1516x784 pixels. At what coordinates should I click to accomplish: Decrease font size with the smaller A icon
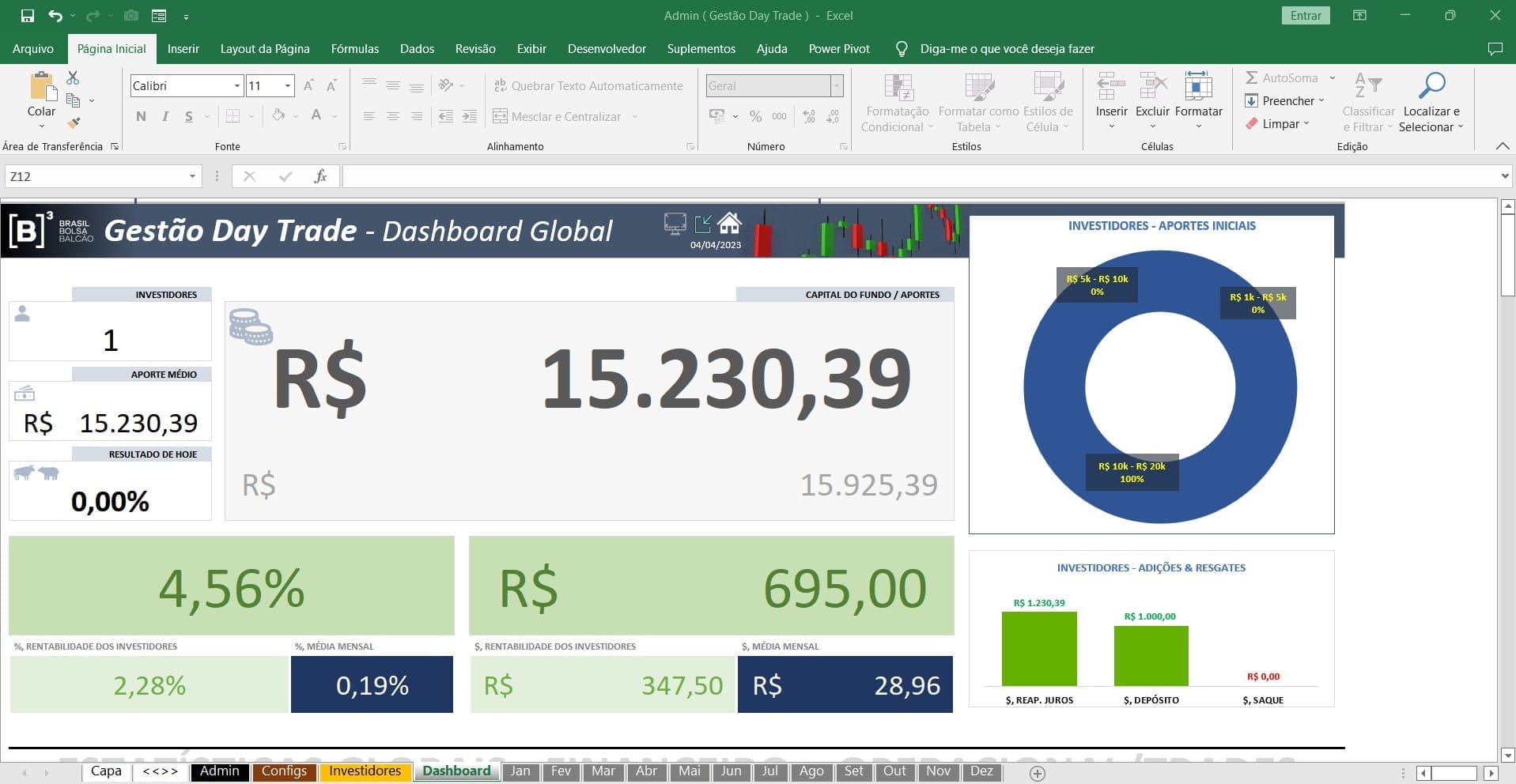tap(331, 85)
